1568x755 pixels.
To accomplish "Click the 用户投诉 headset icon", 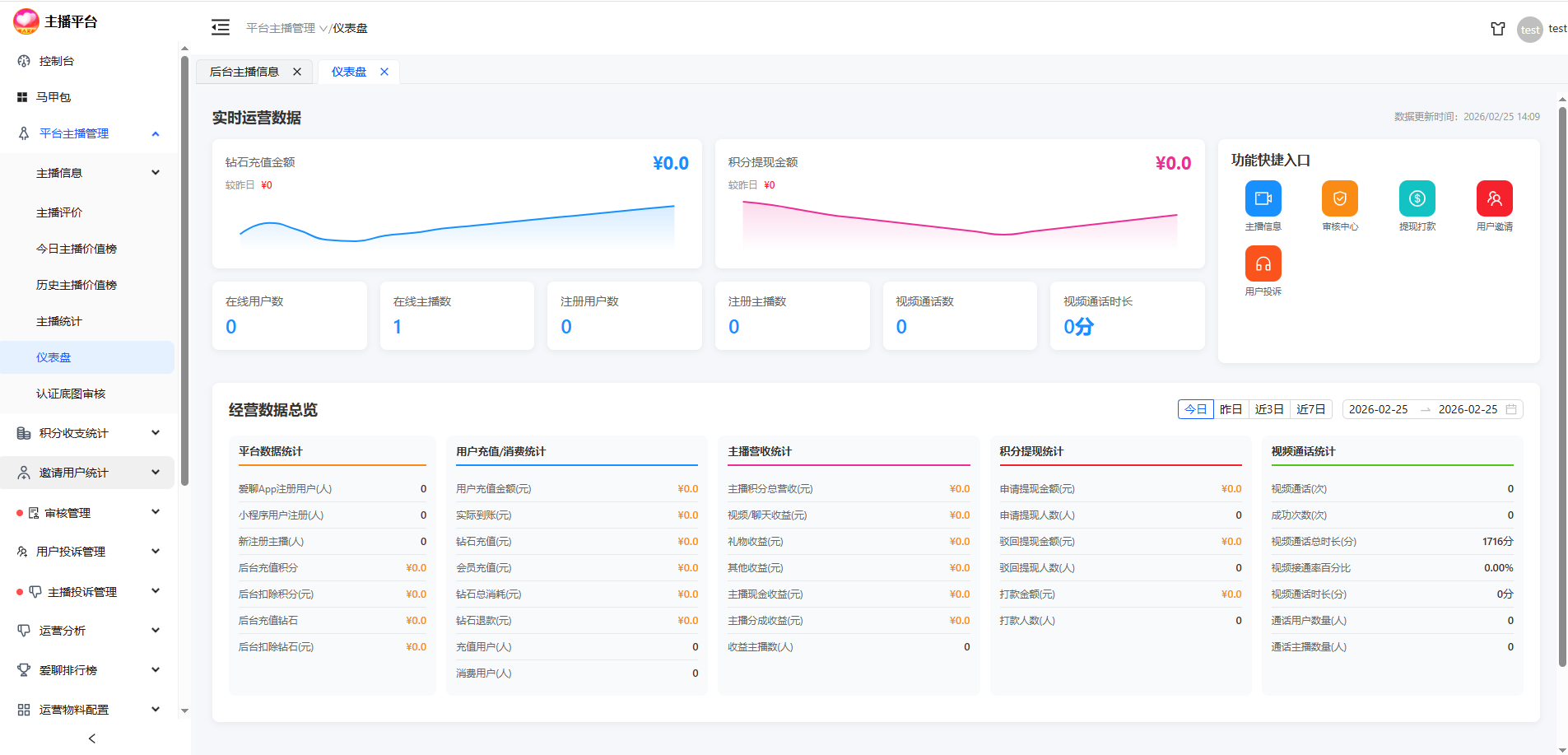I will pyautogui.click(x=1263, y=263).
